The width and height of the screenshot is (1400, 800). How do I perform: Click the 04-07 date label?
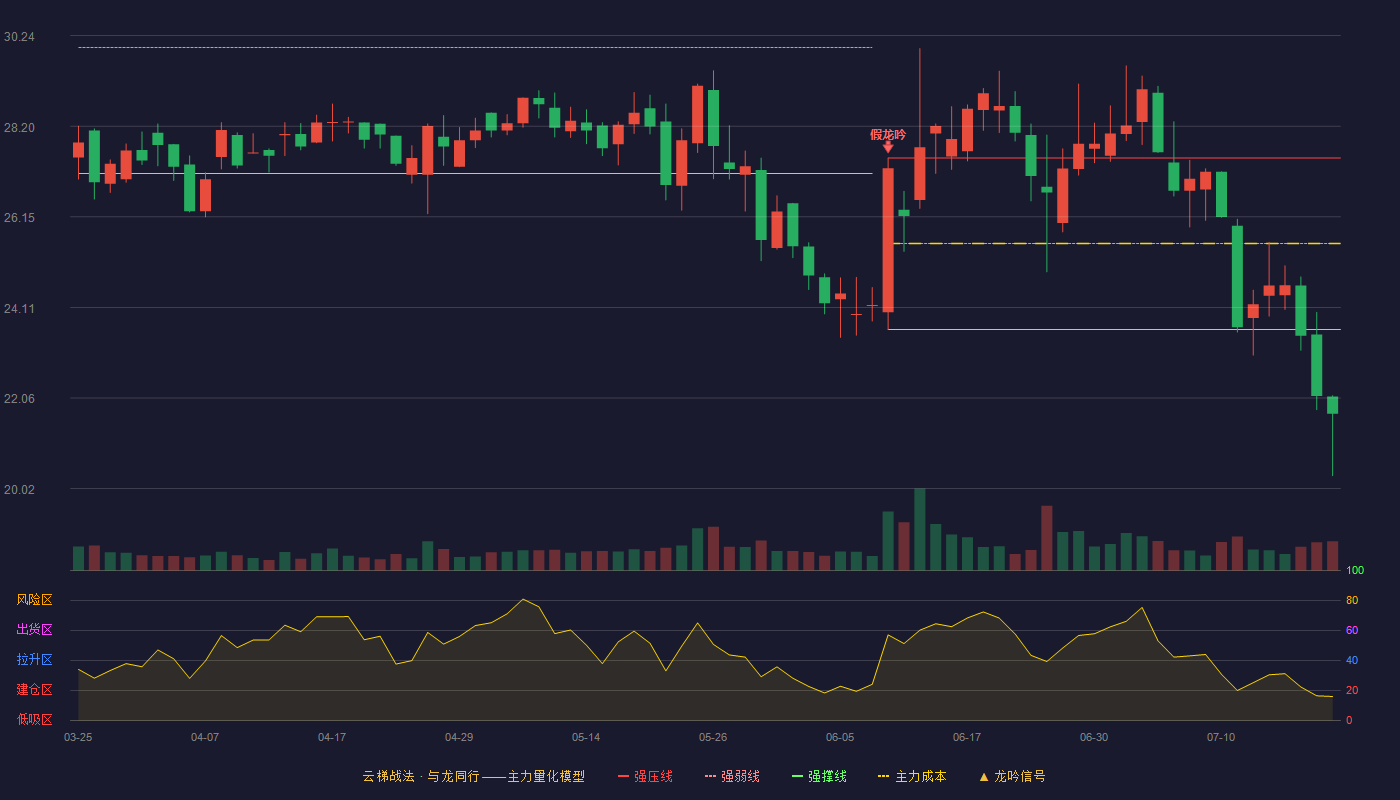point(205,737)
